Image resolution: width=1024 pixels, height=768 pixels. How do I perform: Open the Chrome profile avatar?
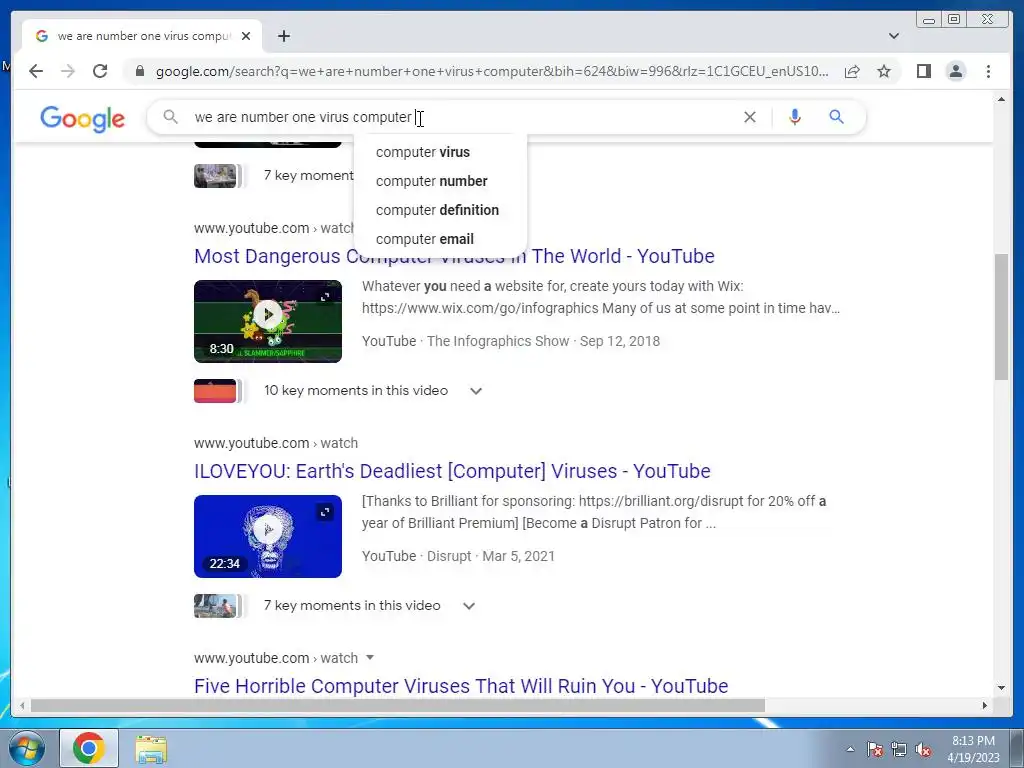(x=955, y=71)
